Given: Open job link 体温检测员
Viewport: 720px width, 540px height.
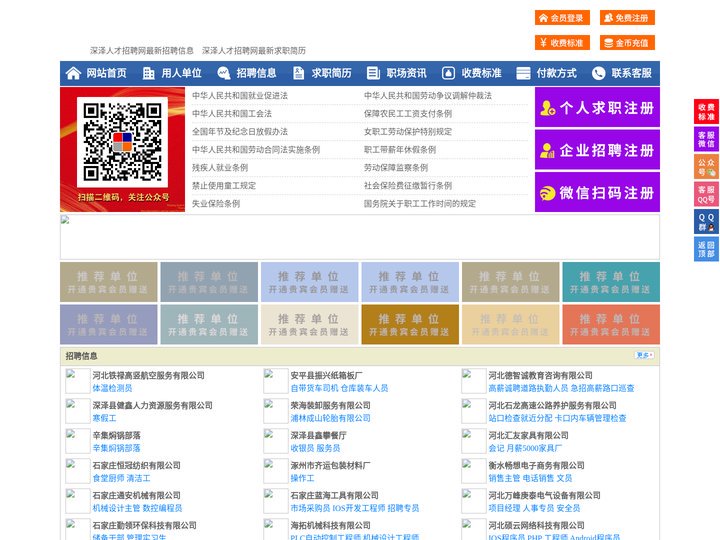Looking at the screenshot, I should point(112,388).
